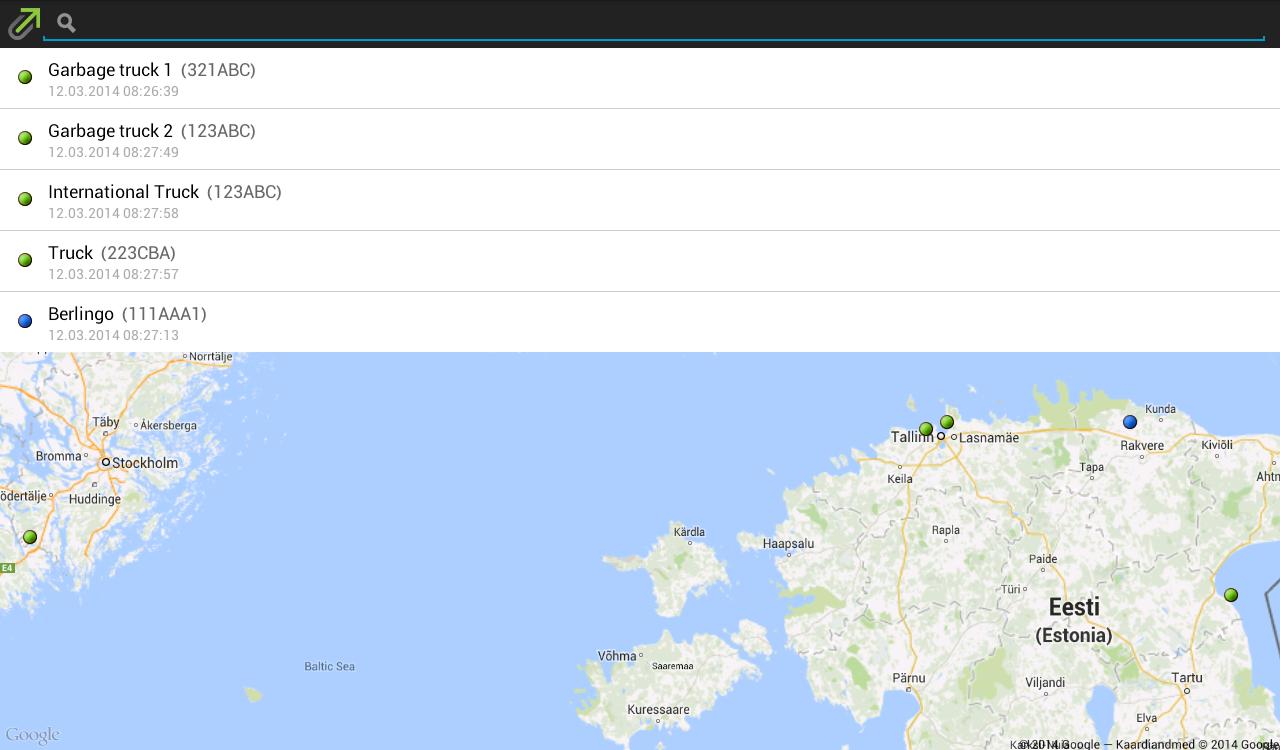Click green map marker on Estonia's eastern border
1280x750 pixels.
pyautogui.click(x=1231, y=595)
